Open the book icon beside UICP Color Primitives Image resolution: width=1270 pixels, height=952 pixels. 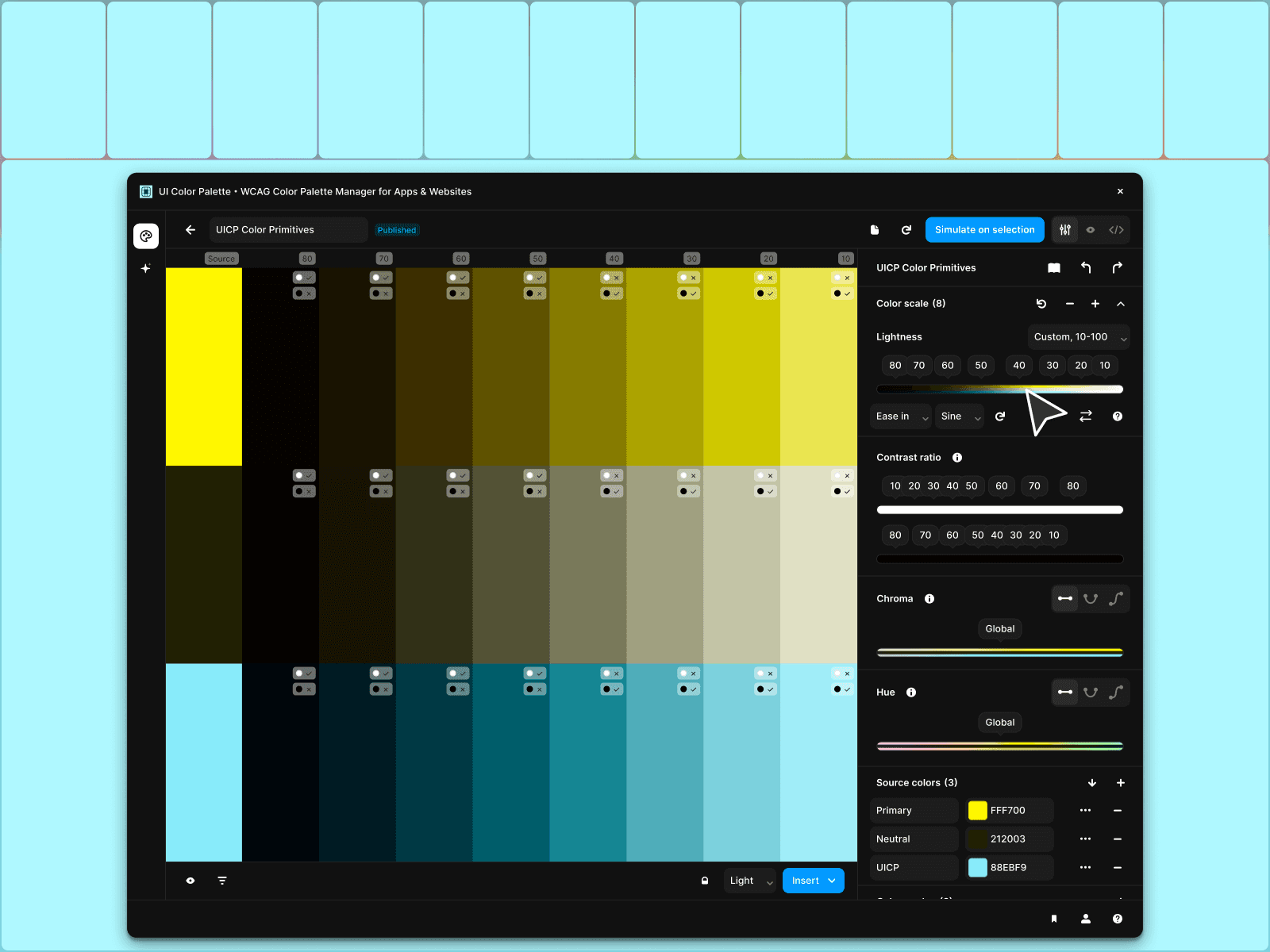(1054, 268)
